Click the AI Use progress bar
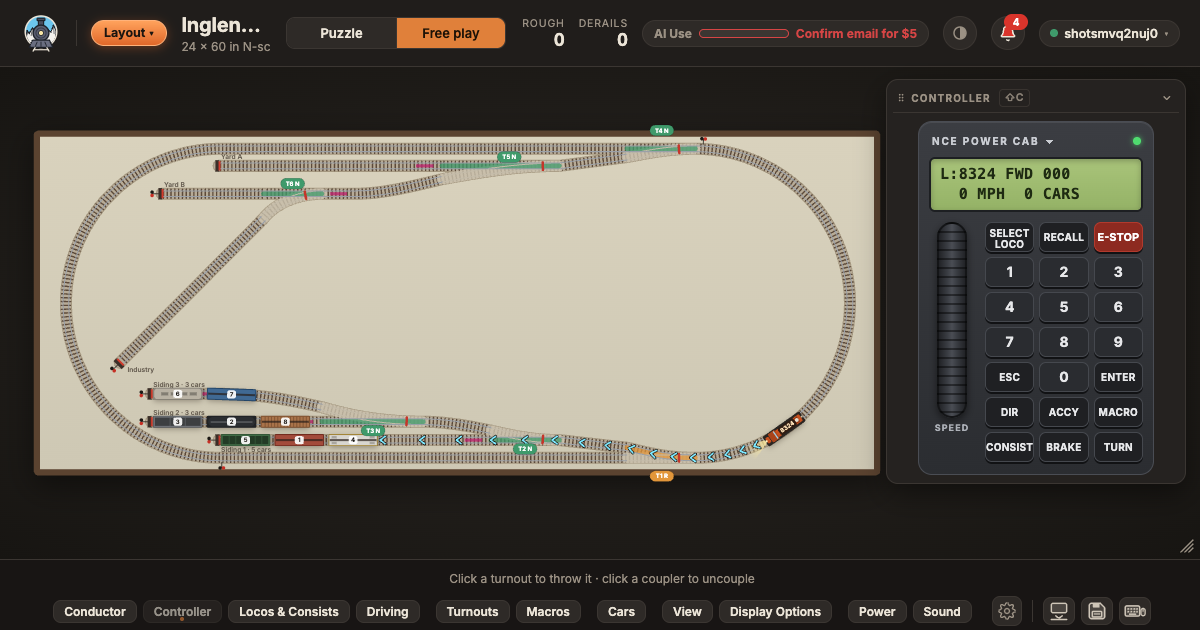The height and width of the screenshot is (630, 1200). pos(743,33)
